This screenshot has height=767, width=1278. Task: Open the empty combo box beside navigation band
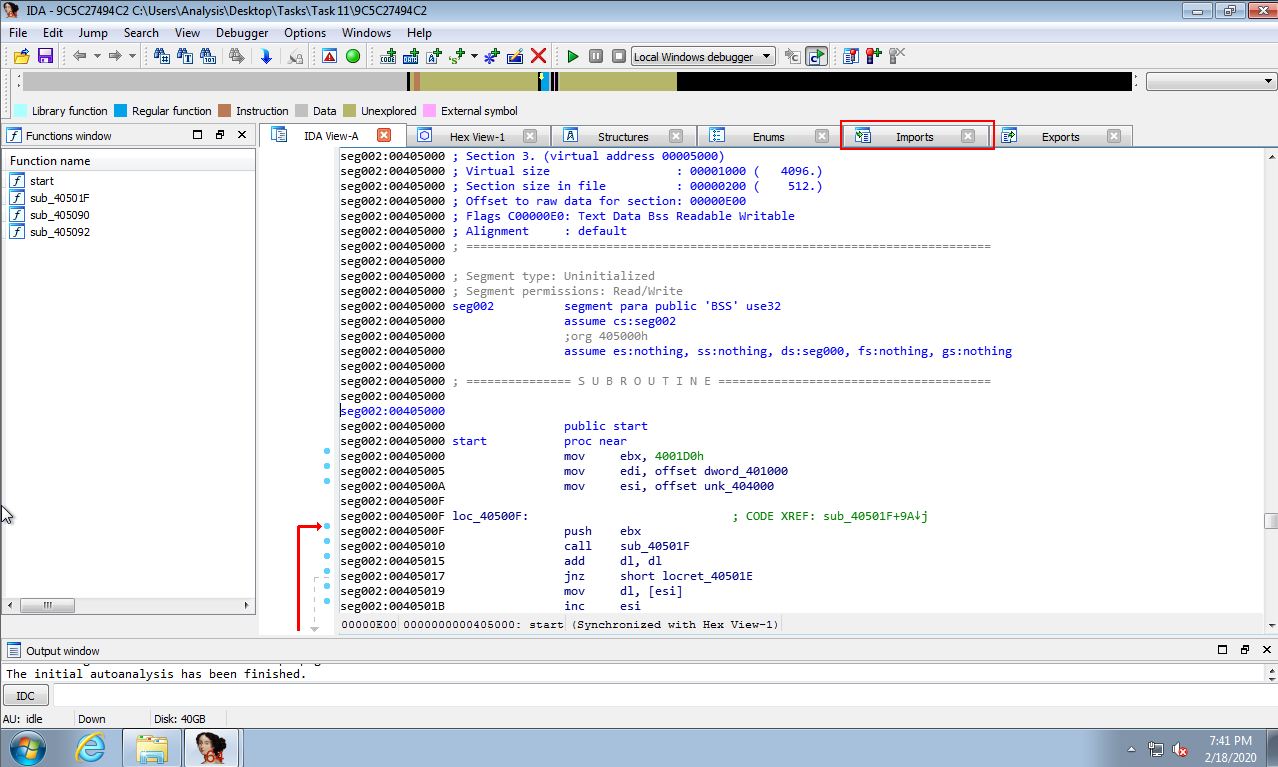(x=1210, y=82)
